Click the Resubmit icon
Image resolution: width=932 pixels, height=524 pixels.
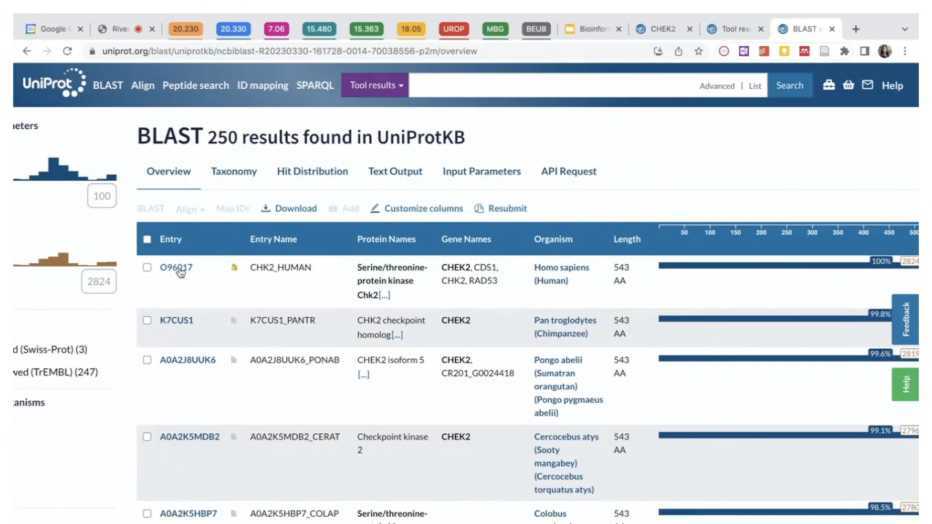pyautogui.click(x=479, y=209)
